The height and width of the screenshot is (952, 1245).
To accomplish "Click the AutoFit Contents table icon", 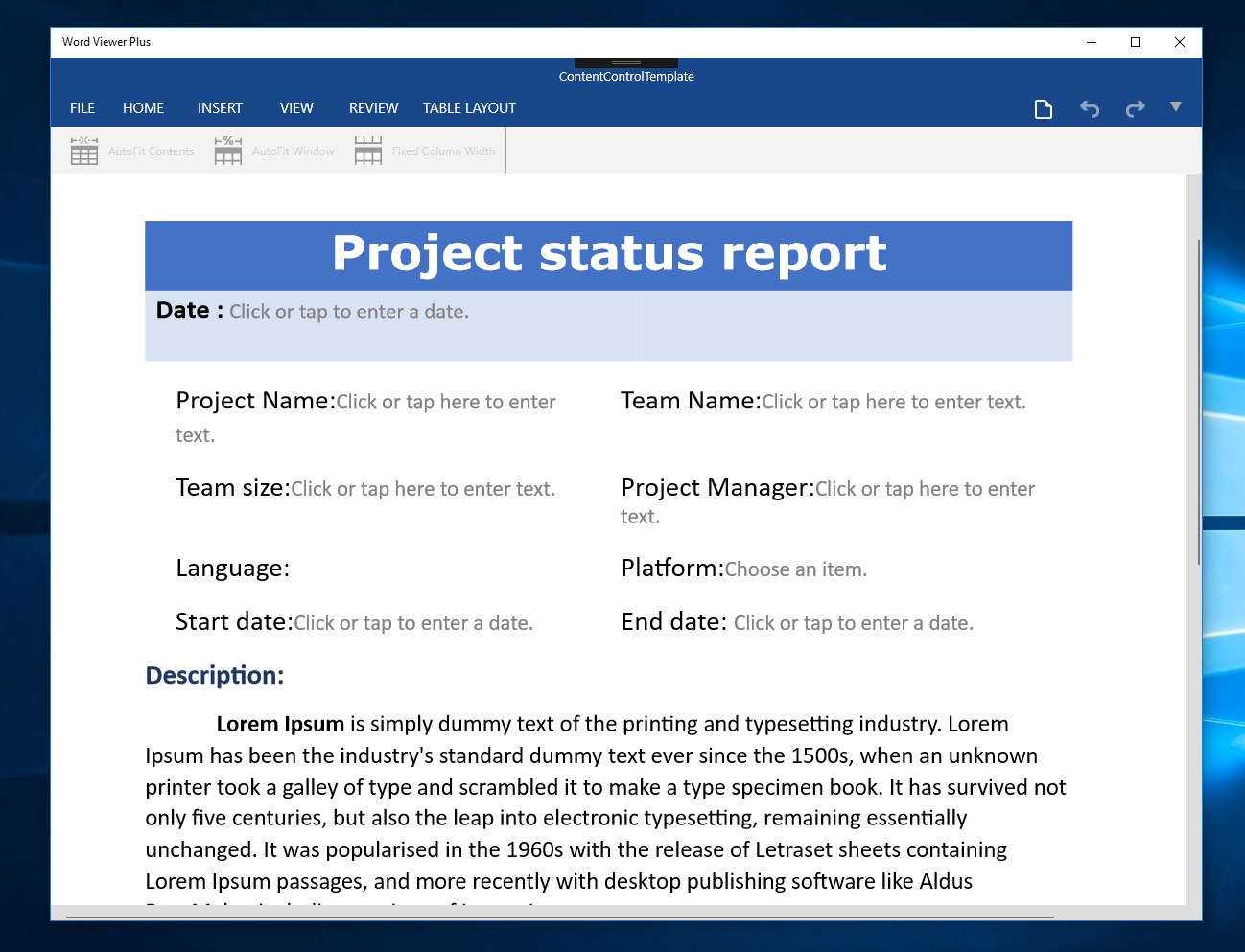I will pos(84,151).
